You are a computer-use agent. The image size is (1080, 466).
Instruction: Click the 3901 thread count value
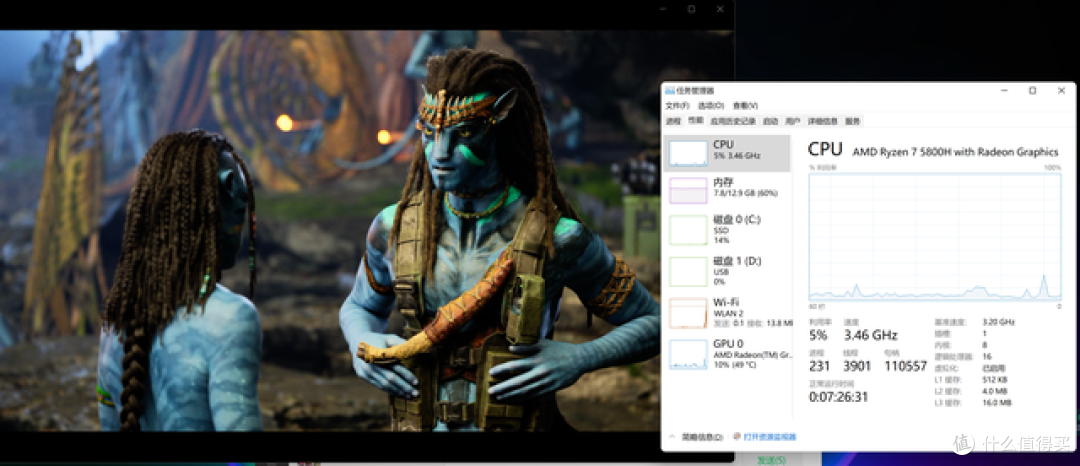[858, 366]
